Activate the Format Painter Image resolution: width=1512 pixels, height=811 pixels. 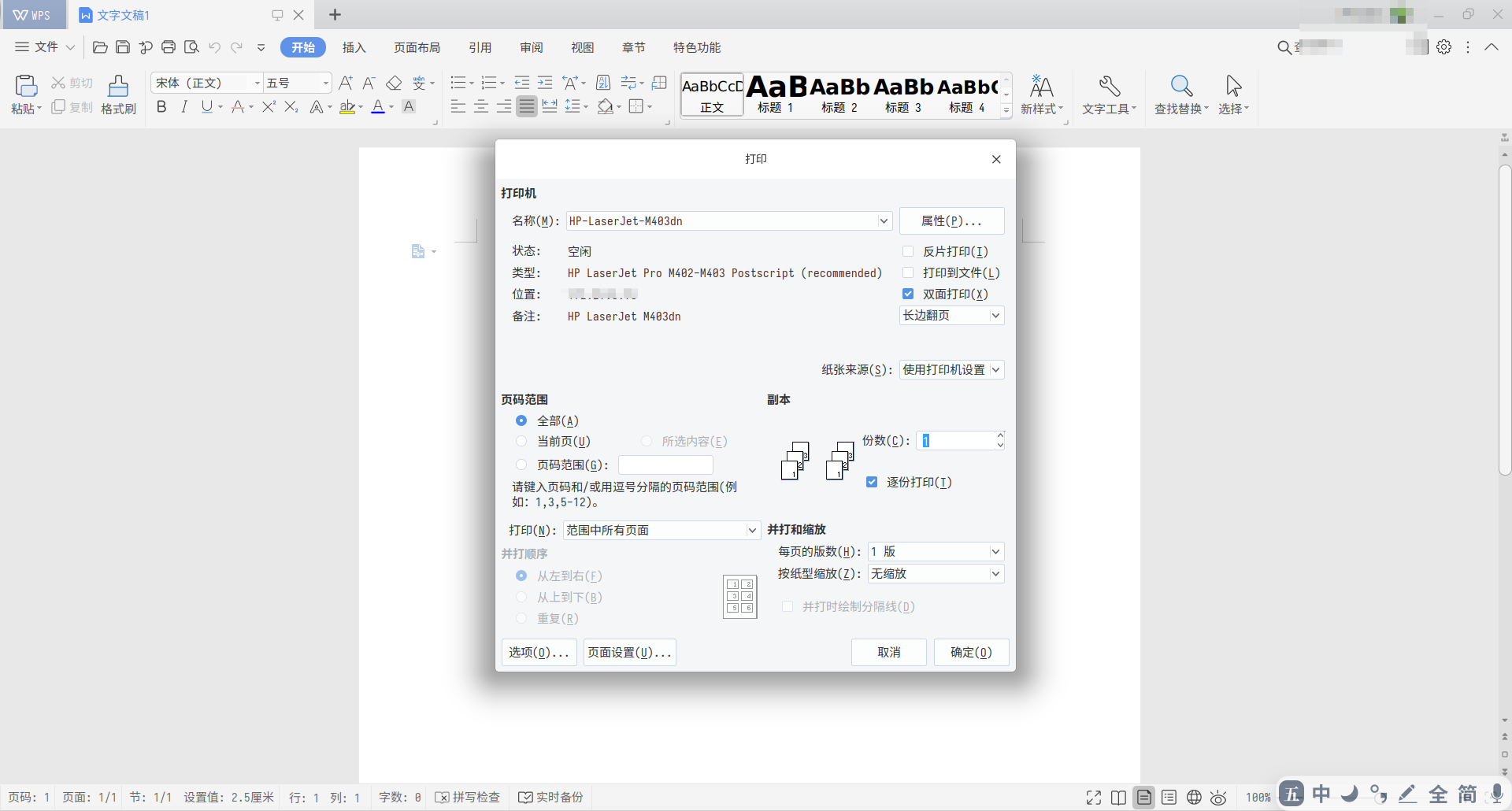pos(117,94)
